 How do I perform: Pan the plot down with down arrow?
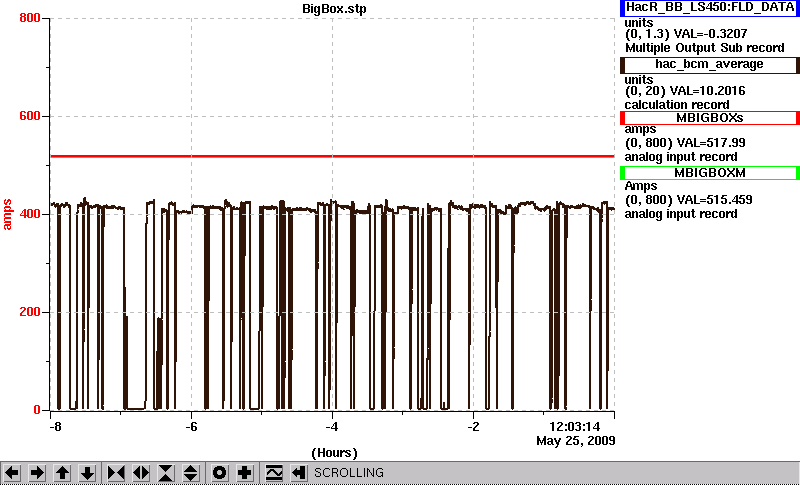tap(87, 473)
